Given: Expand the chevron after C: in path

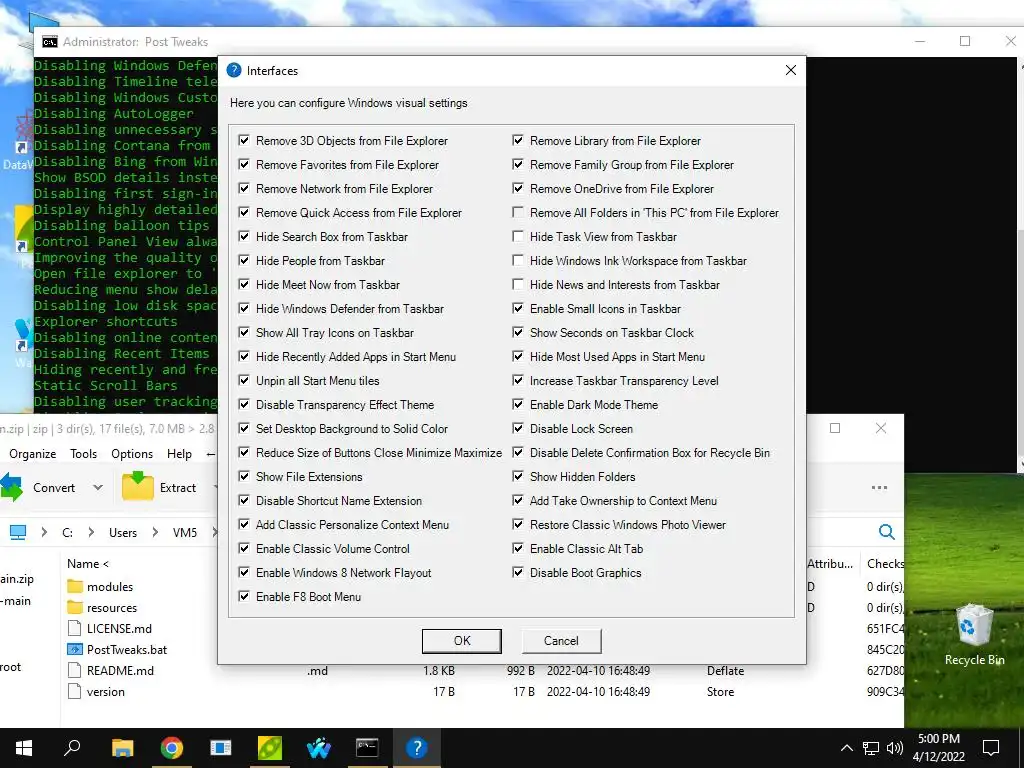Looking at the screenshot, I should 90,532.
